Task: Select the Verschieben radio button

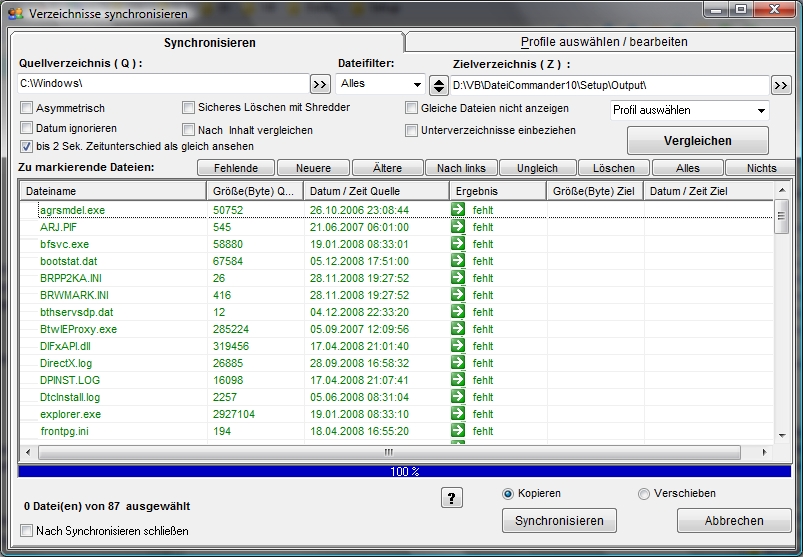Action: pyautogui.click(x=644, y=494)
